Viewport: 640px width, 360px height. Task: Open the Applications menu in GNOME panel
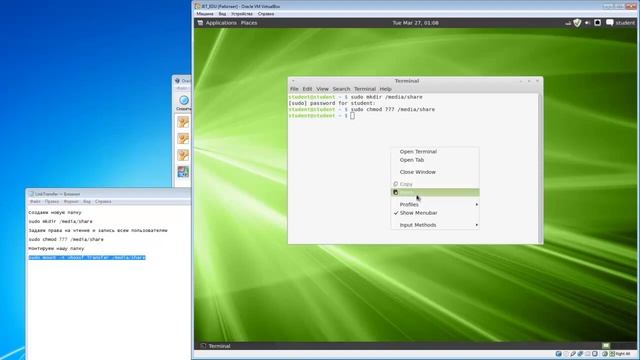221,23
